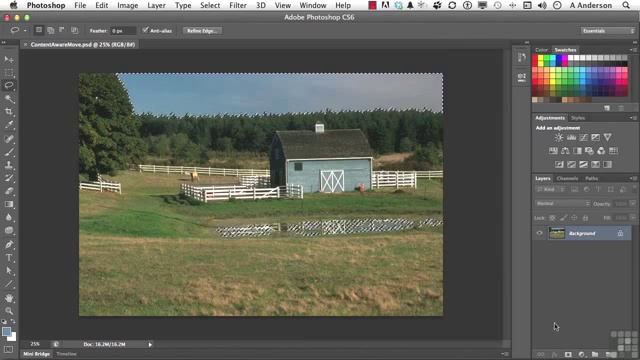Select the Type tool
Image resolution: width=640 pixels, height=360 pixels.
tap(9, 258)
